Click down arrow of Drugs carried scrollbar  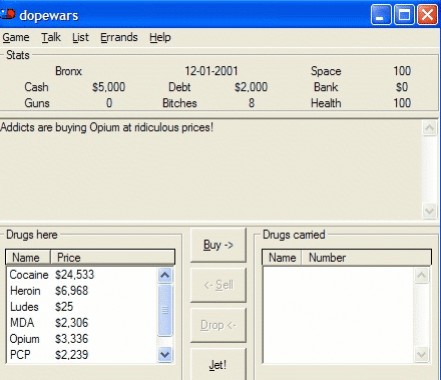(x=421, y=354)
